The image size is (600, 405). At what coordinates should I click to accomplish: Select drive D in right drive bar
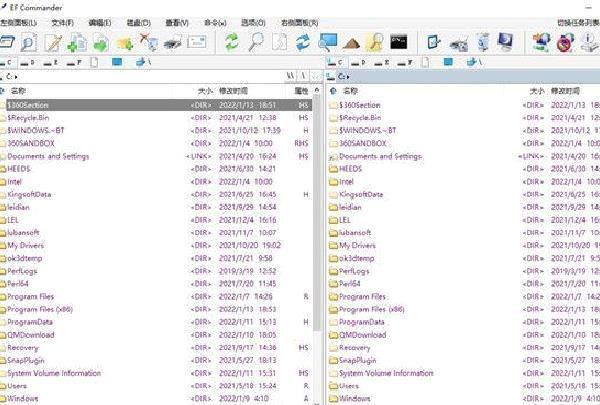point(359,62)
